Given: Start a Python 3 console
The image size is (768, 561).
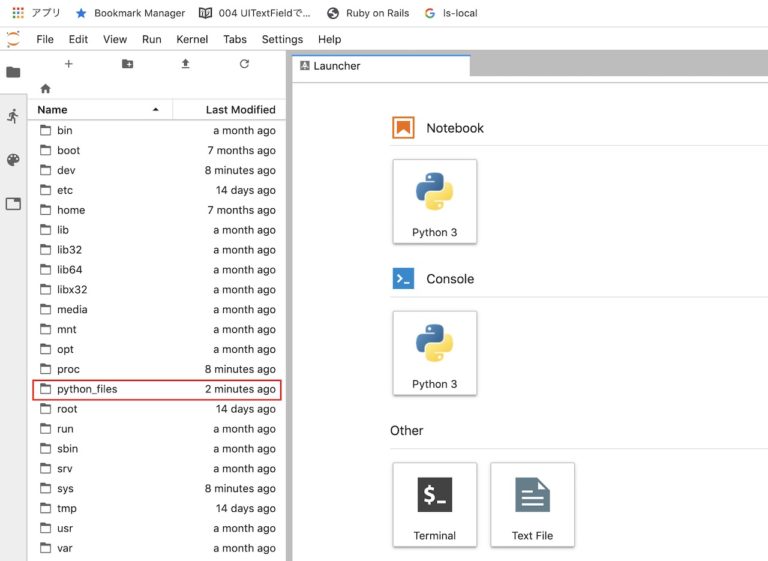Looking at the screenshot, I should coord(434,352).
